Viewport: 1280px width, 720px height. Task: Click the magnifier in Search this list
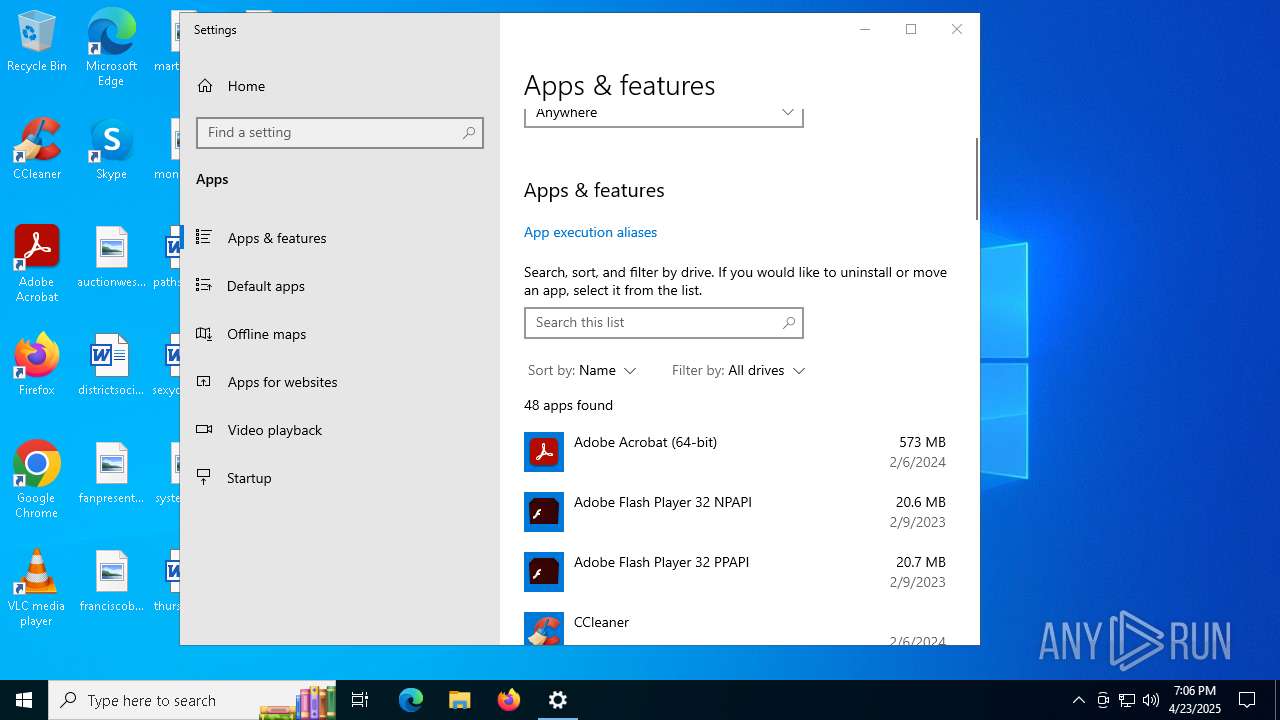pos(789,322)
